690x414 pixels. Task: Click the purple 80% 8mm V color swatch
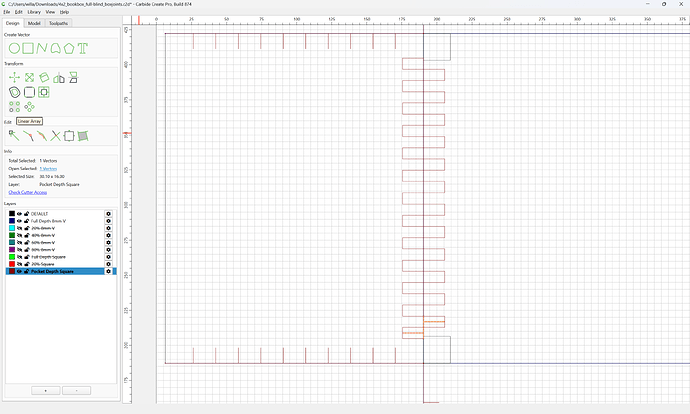click(12, 249)
